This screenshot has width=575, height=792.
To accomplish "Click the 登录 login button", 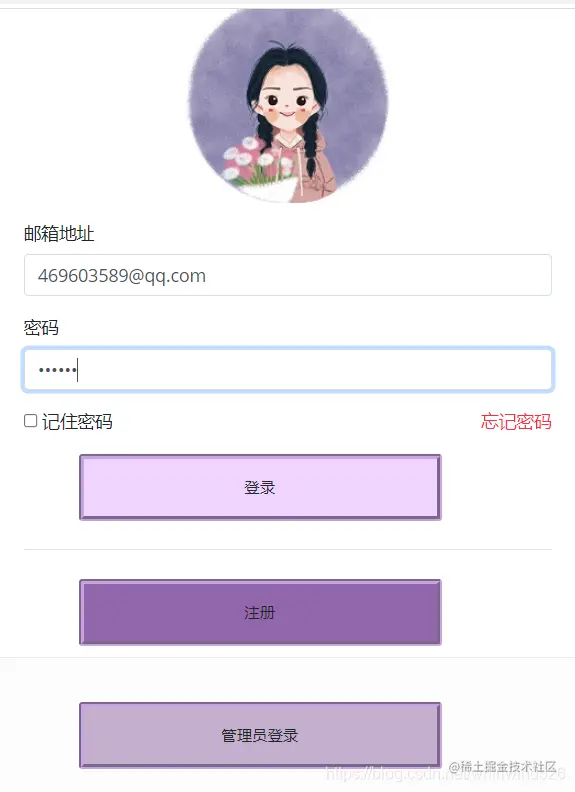I will (x=260, y=487).
